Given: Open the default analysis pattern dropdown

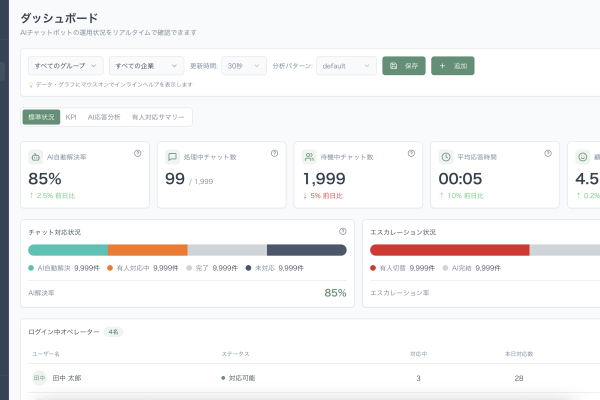Looking at the screenshot, I should tap(346, 66).
